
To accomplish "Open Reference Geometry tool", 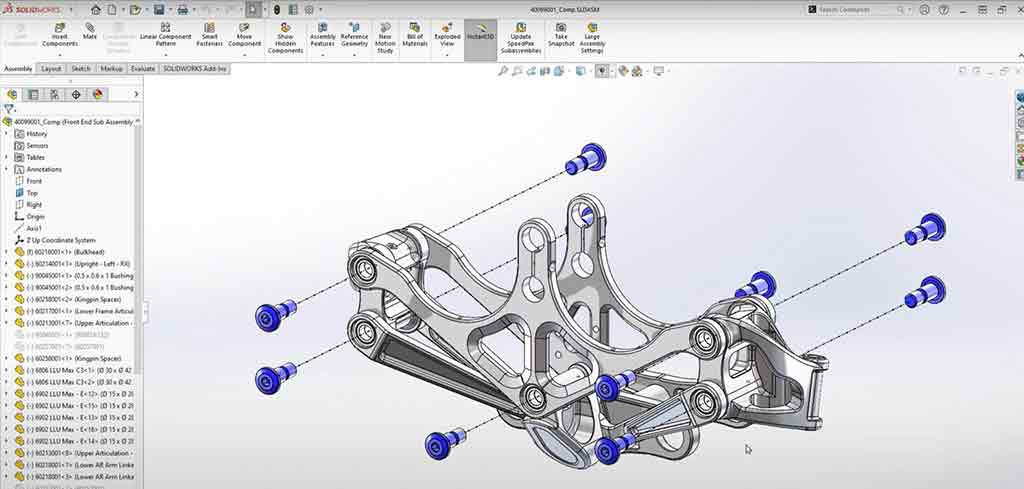I will 355,35.
